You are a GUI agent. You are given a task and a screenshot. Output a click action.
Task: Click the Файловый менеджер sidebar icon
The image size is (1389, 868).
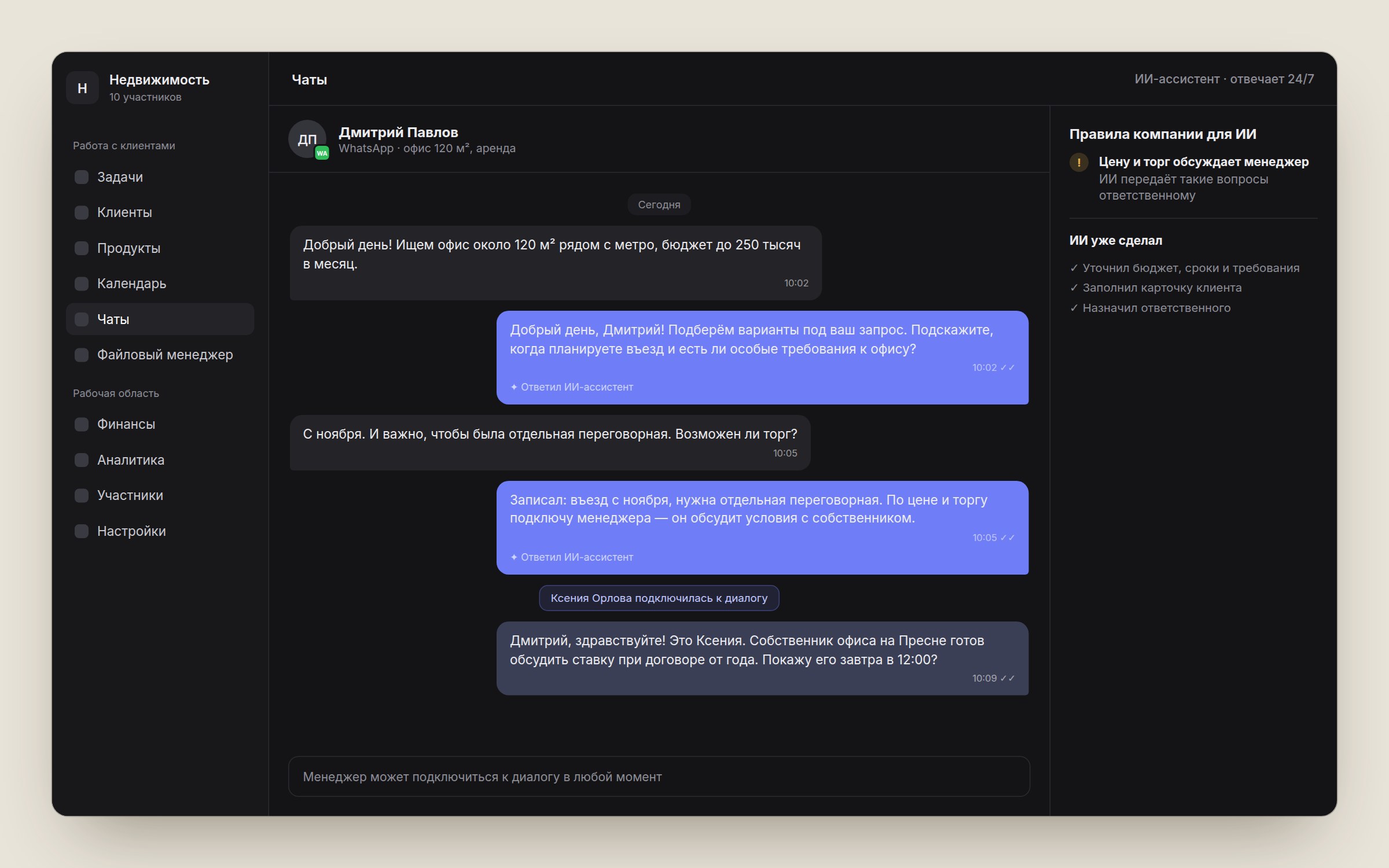point(82,355)
